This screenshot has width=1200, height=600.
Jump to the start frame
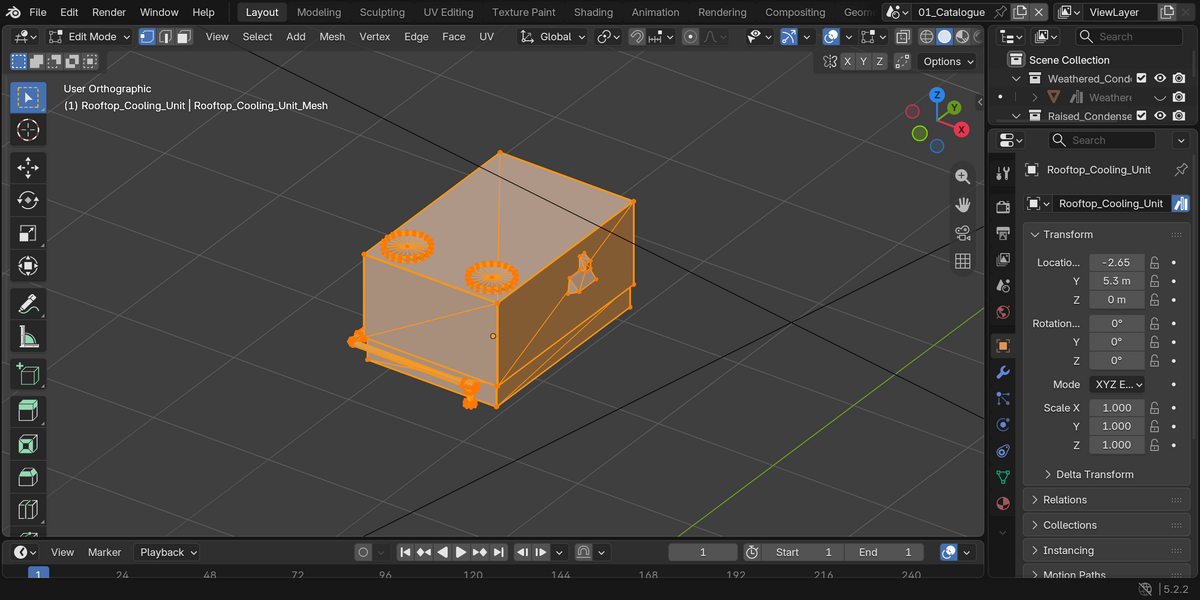[x=405, y=552]
